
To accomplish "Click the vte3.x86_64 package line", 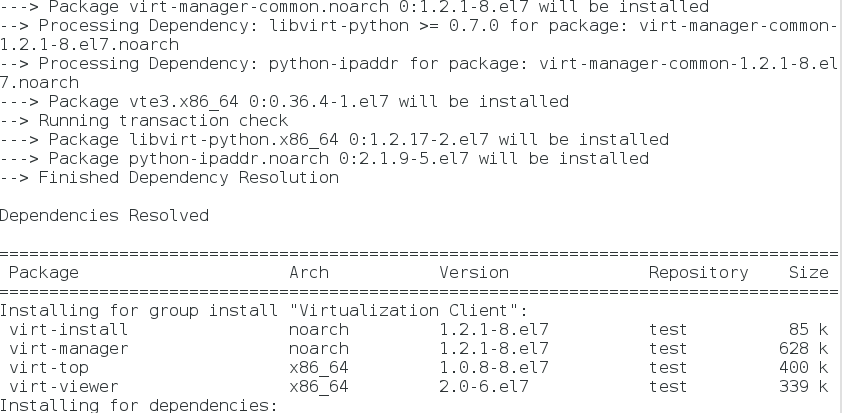I will [284, 102].
